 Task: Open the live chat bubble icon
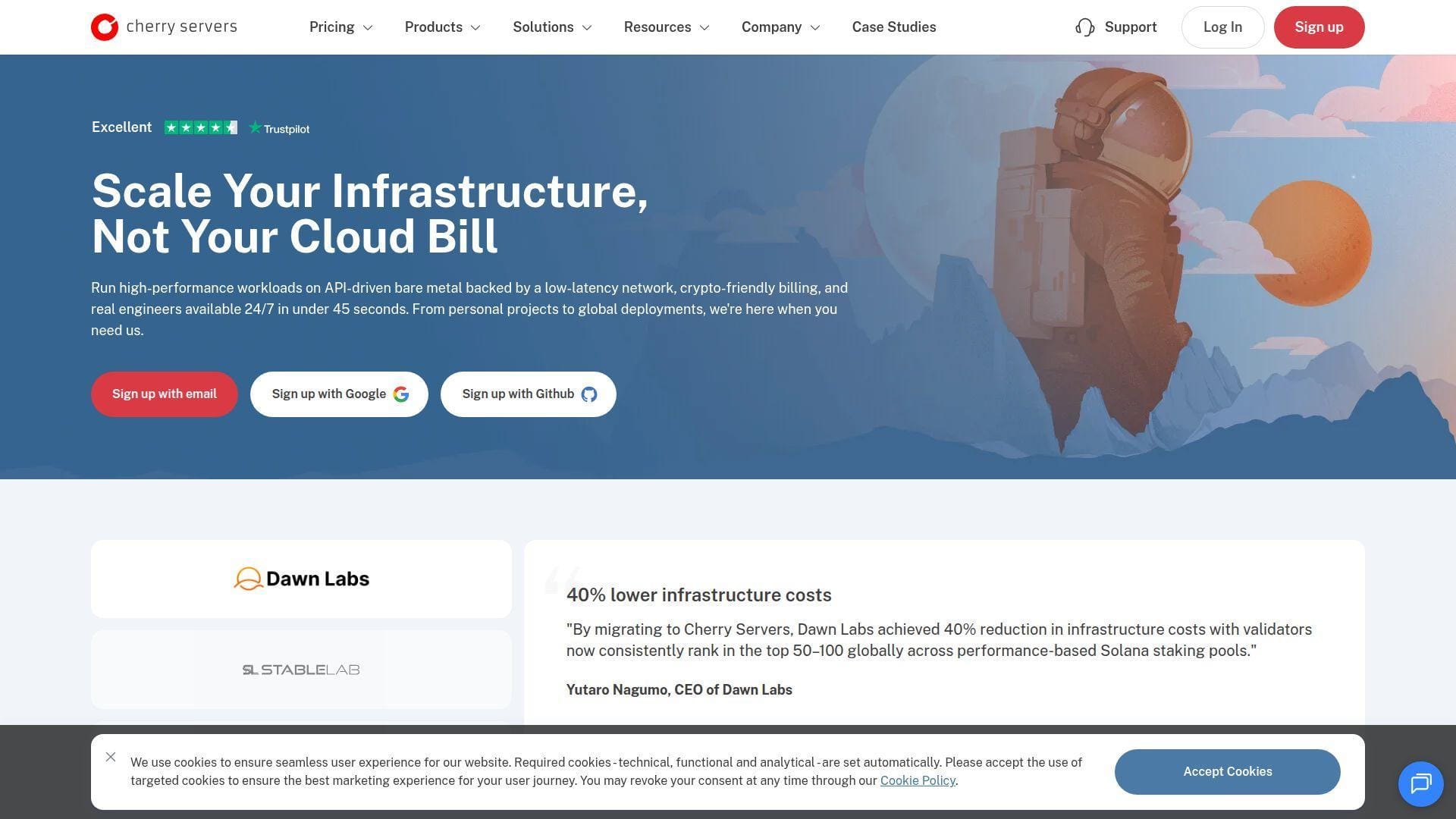click(1420, 783)
